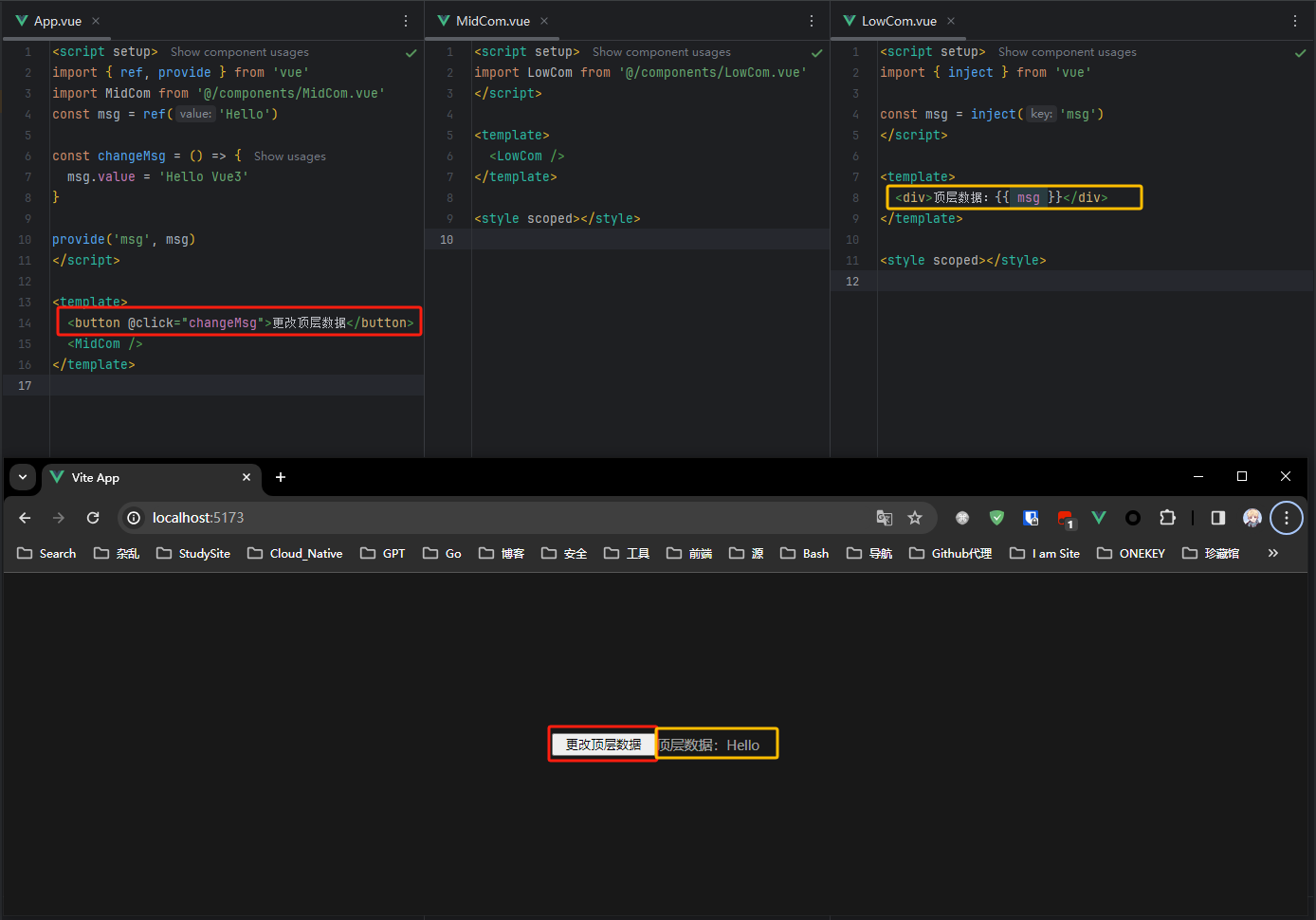Click 'Show usages' hint beside changeMsg
The height and width of the screenshot is (920, 1316).
click(290, 156)
